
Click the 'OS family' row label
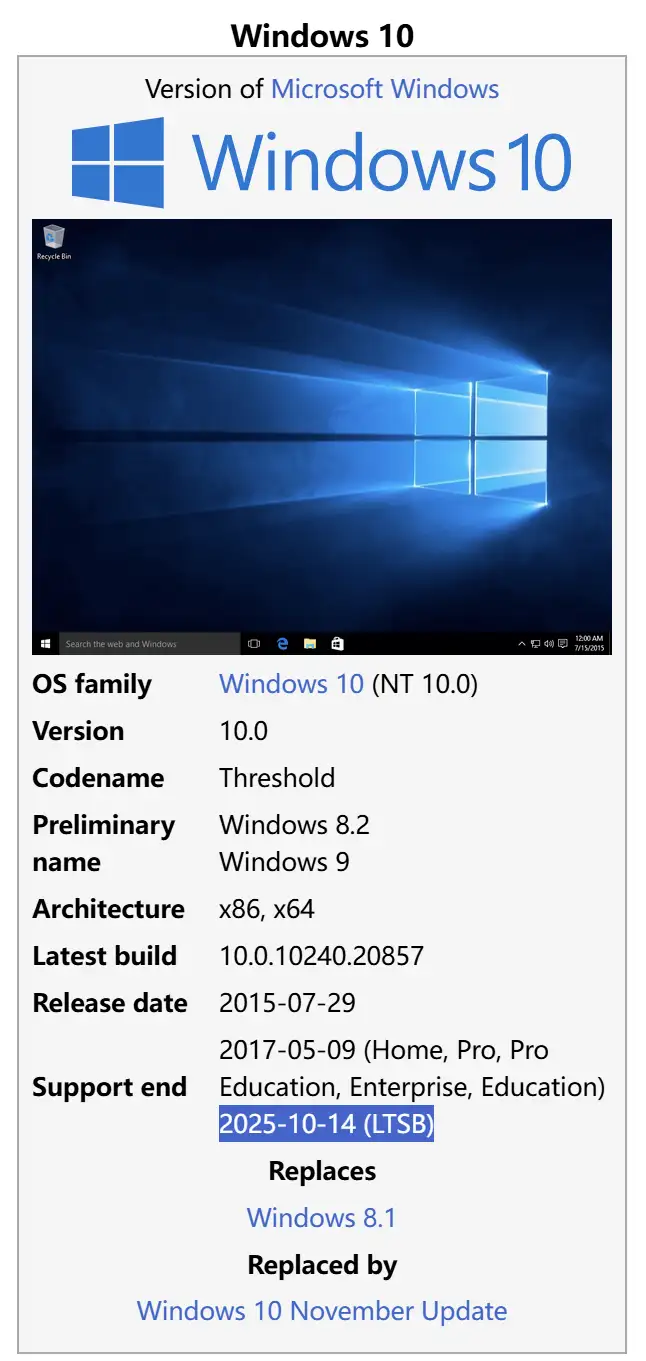tap(92, 684)
